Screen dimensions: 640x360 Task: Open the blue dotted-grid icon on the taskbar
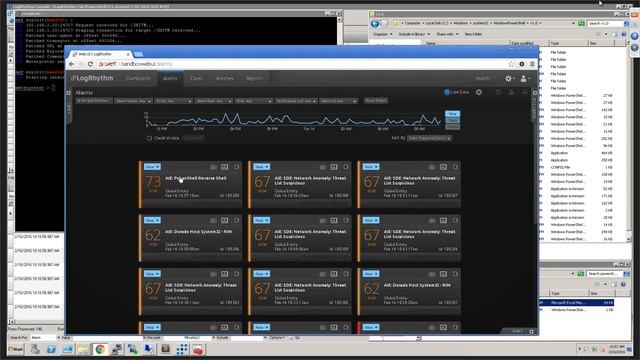click(182, 349)
